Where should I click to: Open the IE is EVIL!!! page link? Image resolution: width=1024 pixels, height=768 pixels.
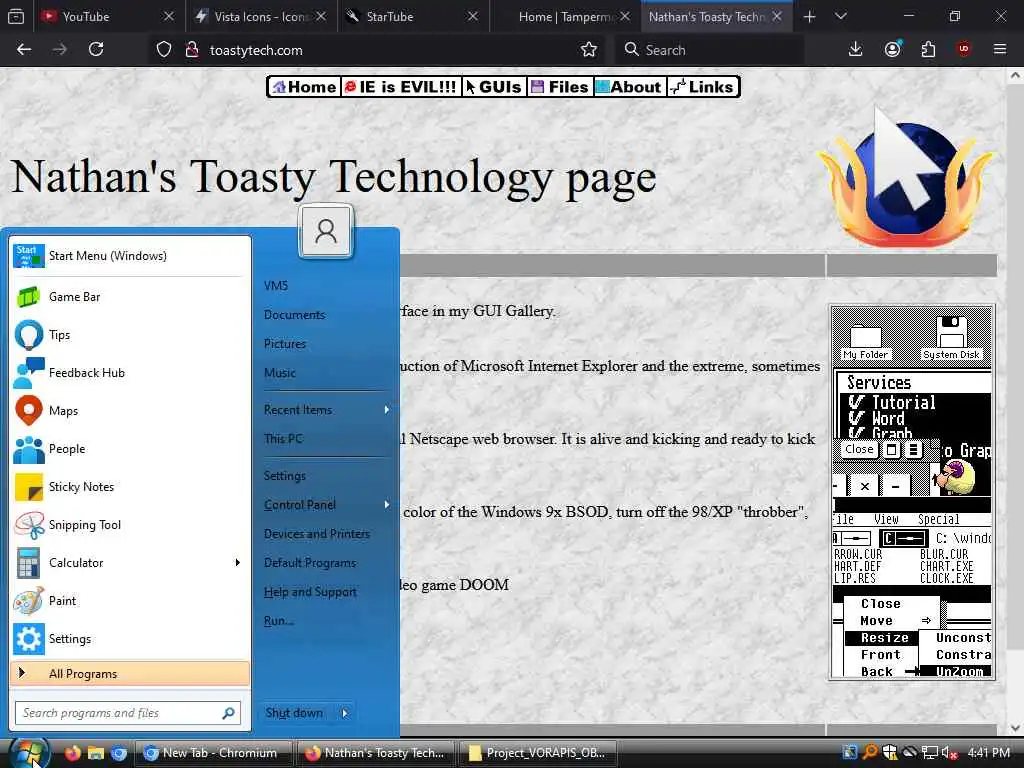click(400, 87)
